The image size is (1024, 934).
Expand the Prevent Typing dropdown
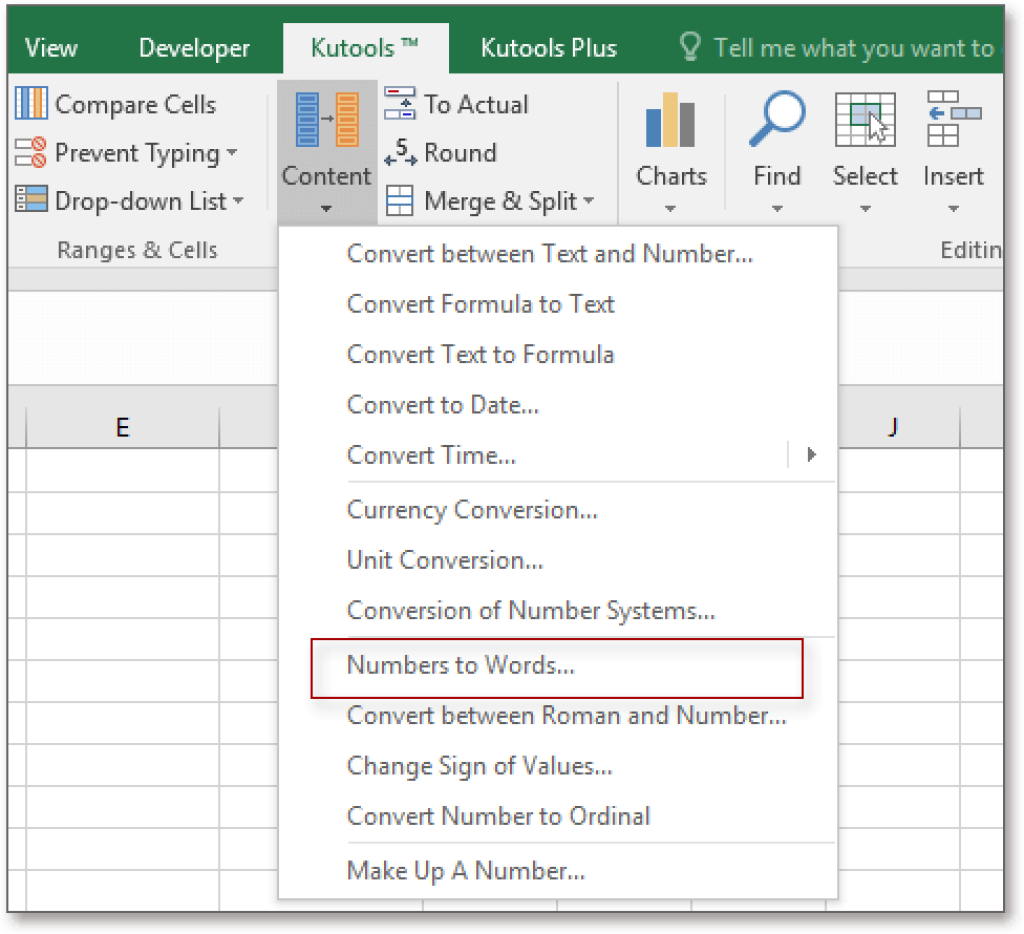coord(230,153)
